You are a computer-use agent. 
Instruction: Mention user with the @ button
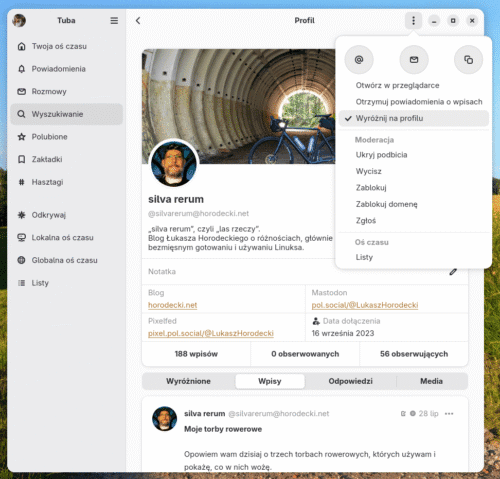click(x=359, y=60)
